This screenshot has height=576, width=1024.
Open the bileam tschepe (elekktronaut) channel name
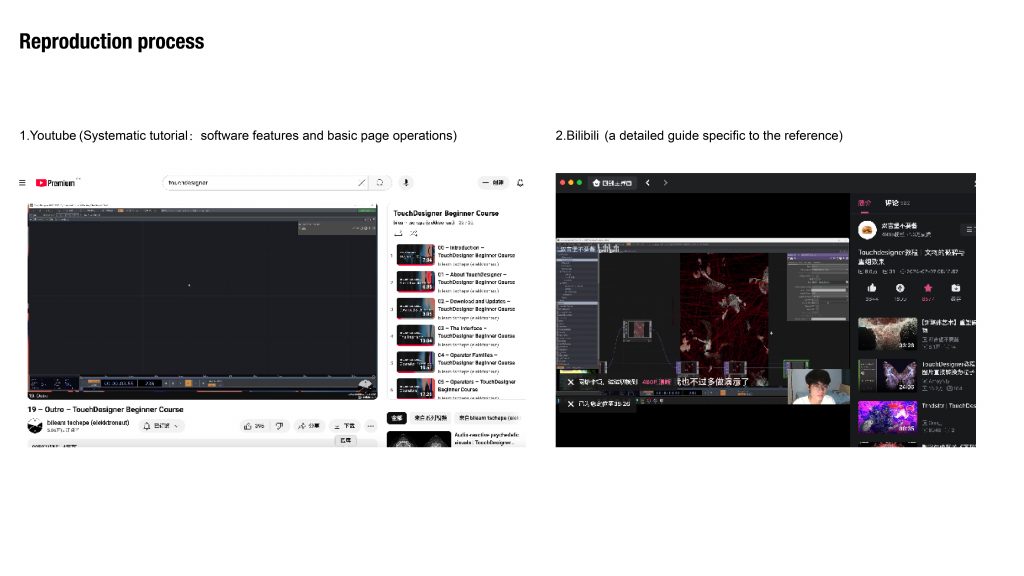[88, 423]
